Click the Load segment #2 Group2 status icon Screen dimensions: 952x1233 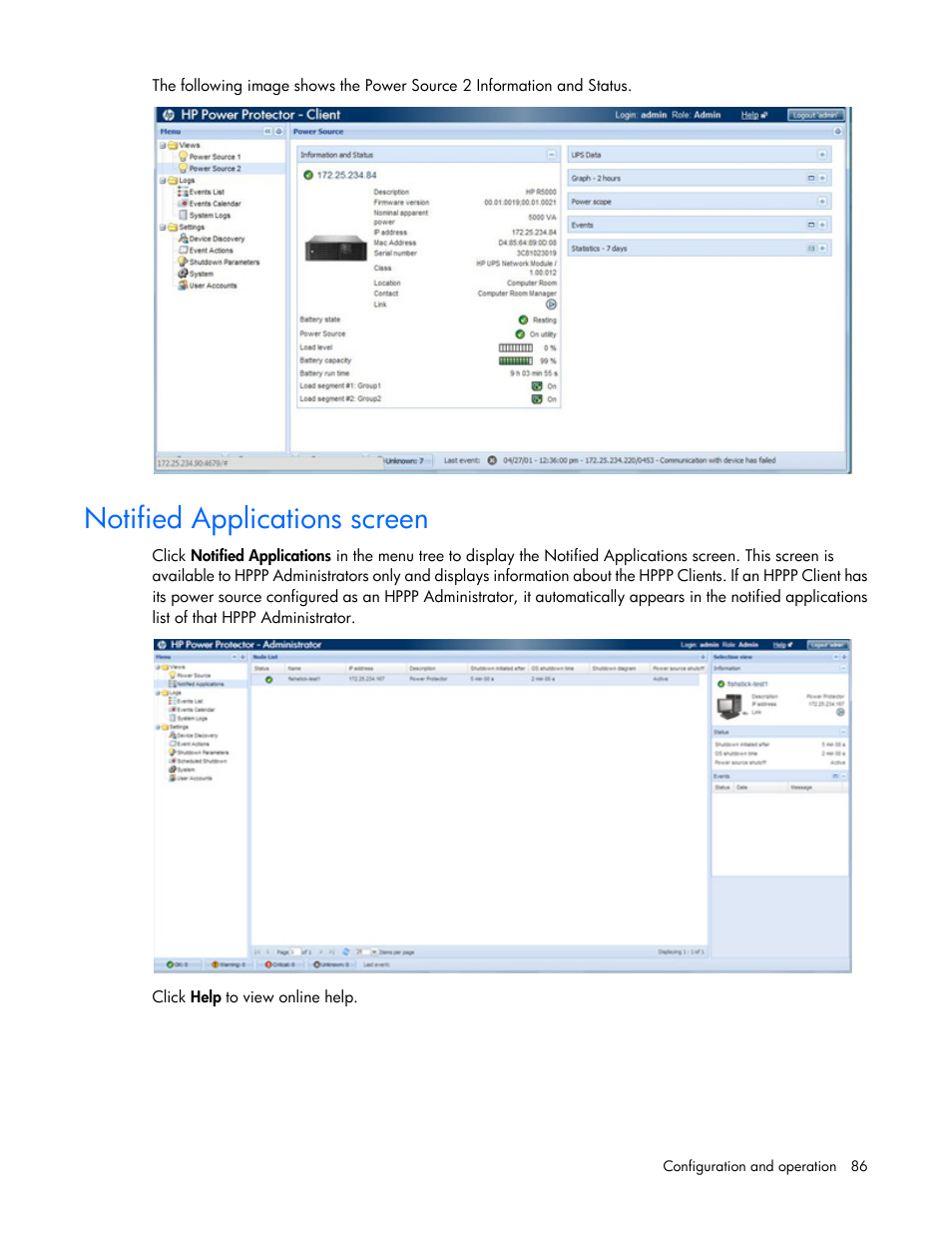[537, 399]
